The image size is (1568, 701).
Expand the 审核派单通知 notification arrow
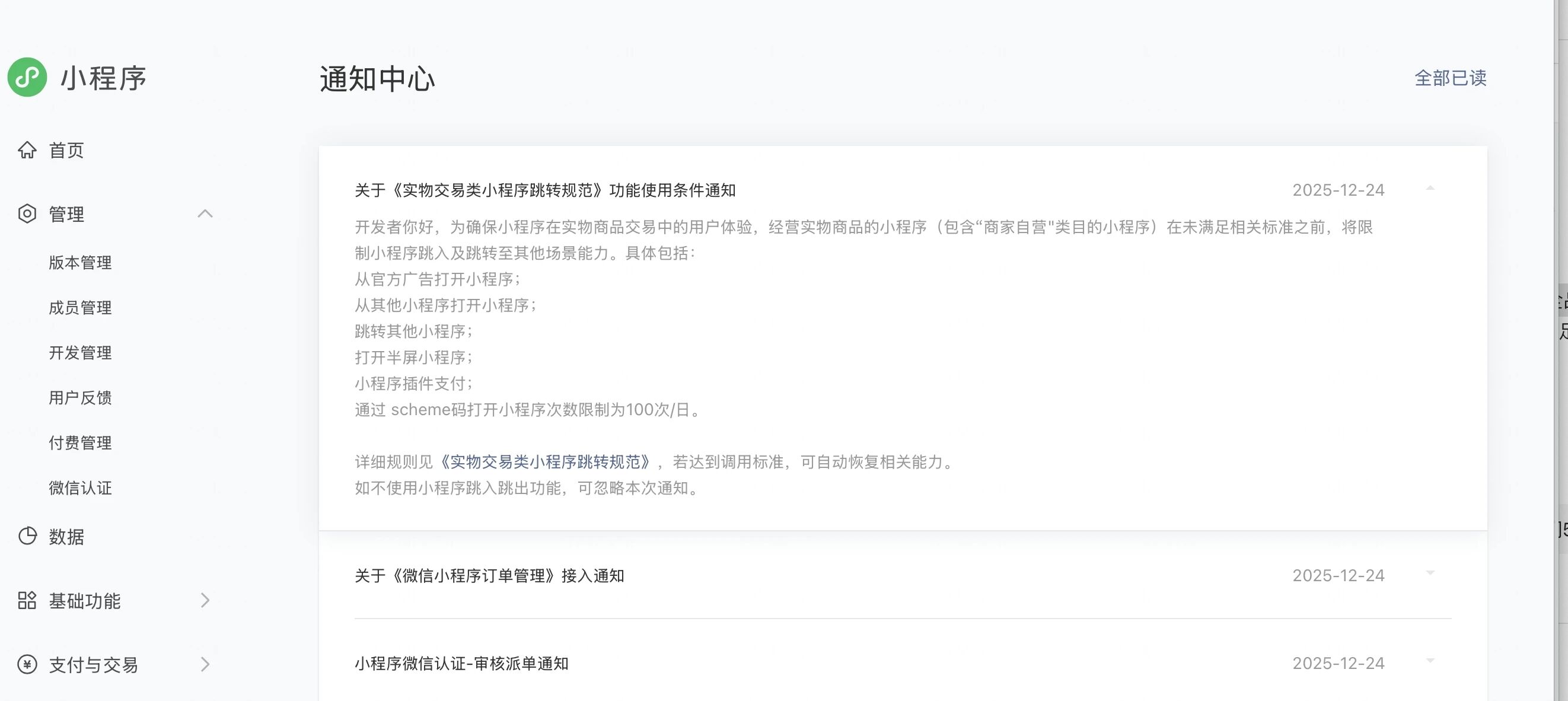coord(1430,661)
